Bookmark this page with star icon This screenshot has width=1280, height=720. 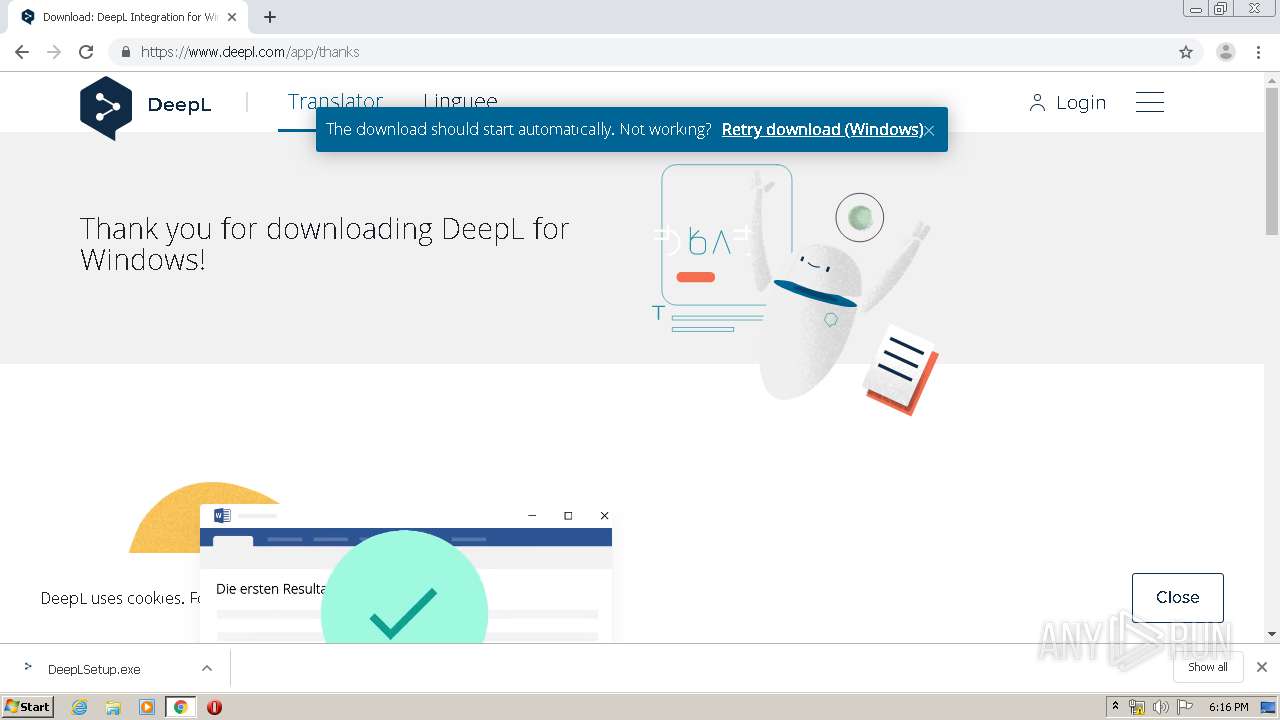(1186, 52)
